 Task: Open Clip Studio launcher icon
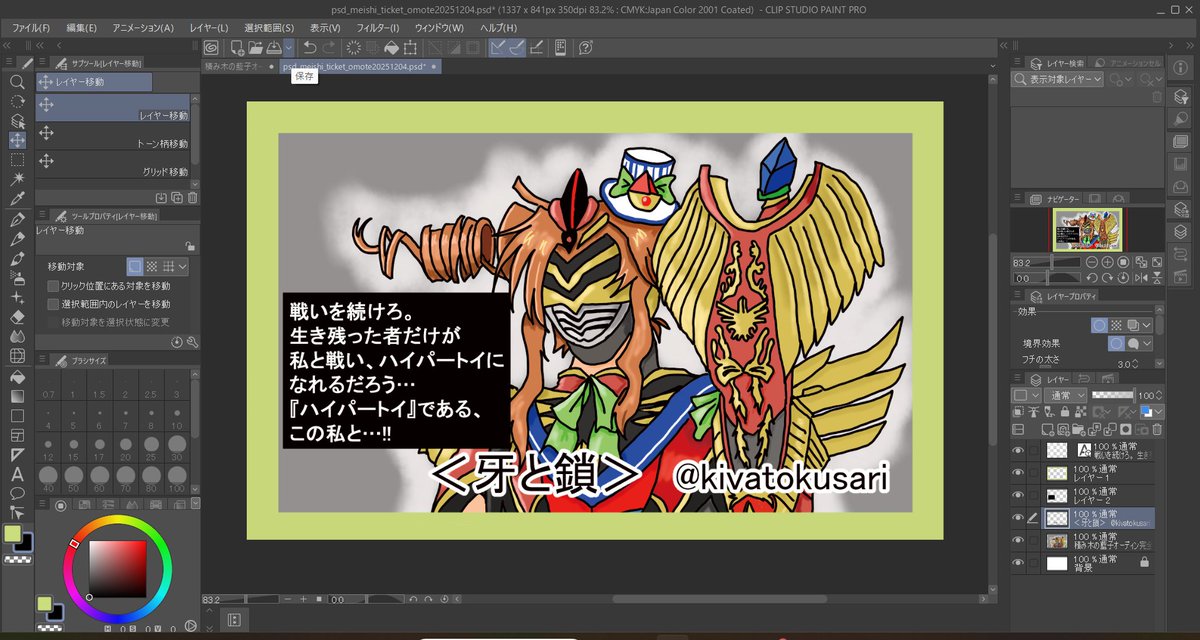click(x=211, y=47)
